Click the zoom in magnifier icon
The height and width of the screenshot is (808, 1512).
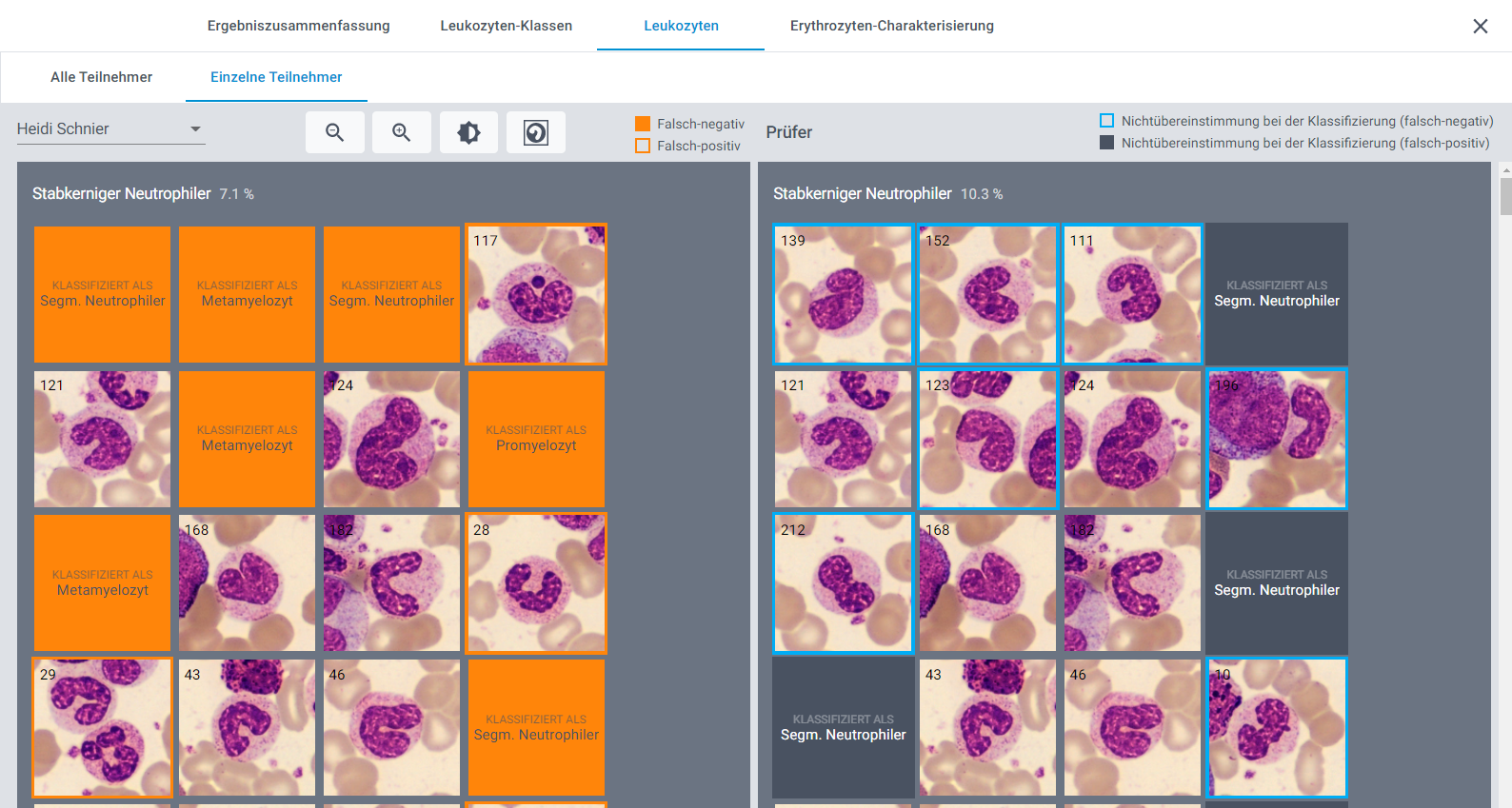coord(401,132)
